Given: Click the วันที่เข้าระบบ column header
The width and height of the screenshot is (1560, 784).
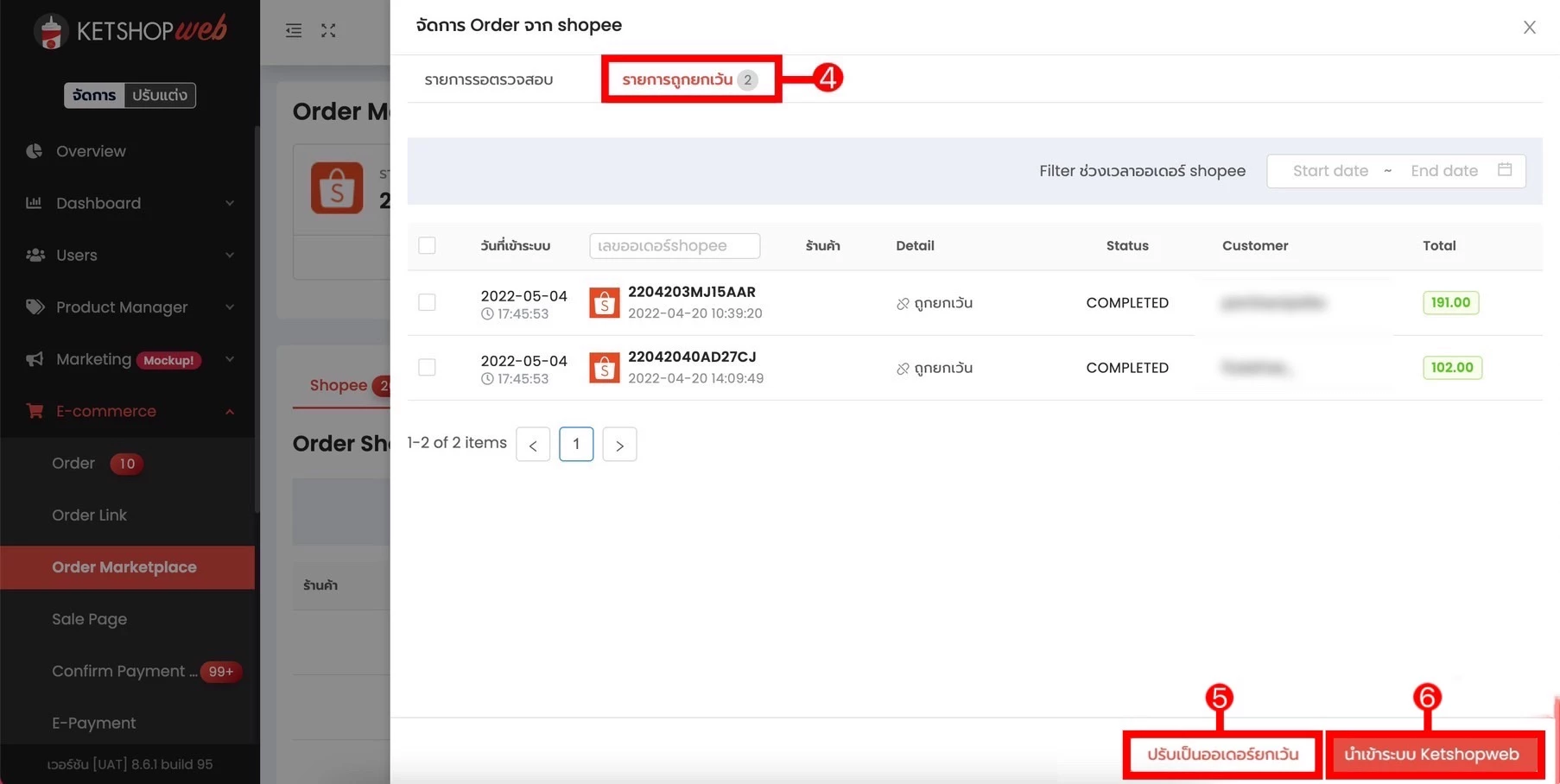Looking at the screenshot, I should [516, 246].
